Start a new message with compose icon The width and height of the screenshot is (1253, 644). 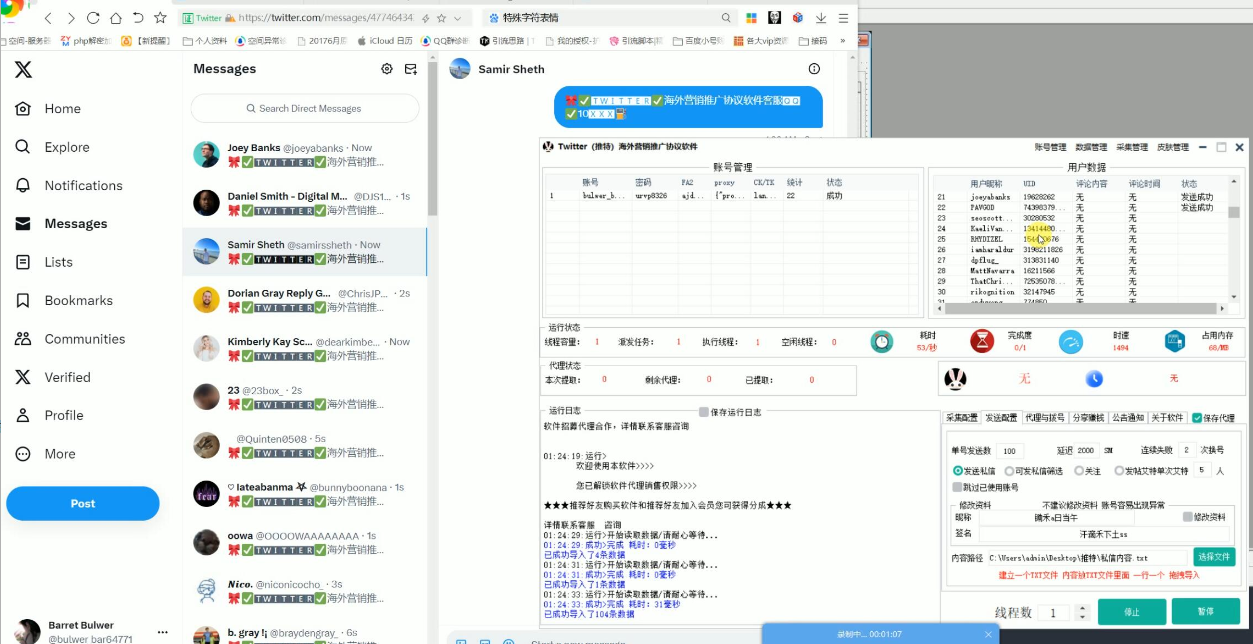click(411, 69)
